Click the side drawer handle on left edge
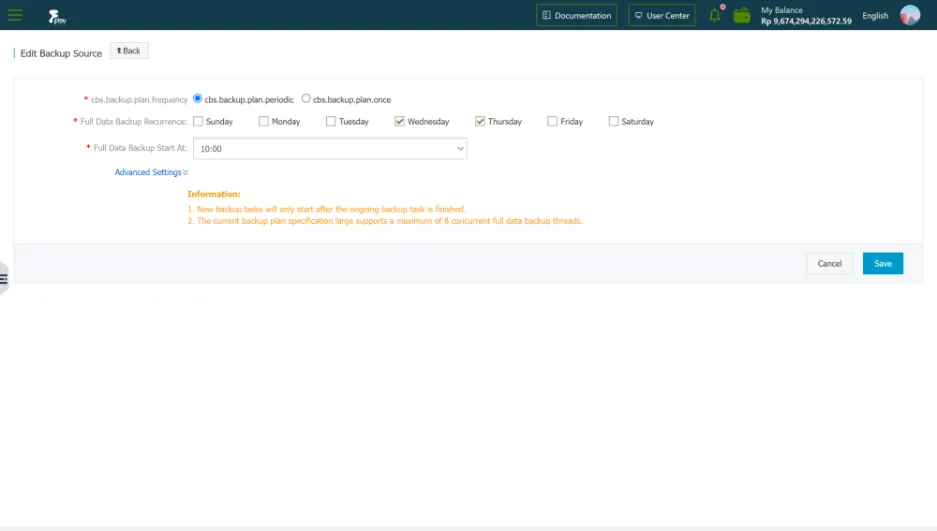This screenshot has height=531, width=937. coord(4,279)
